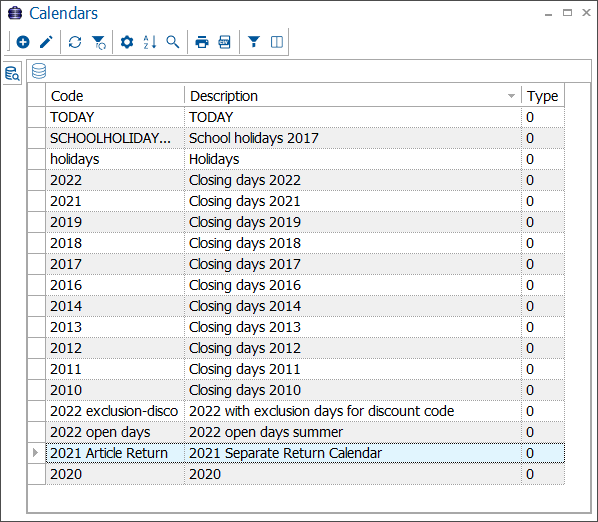Click the column layout icon
The width and height of the screenshot is (598, 522).
(277, 42)
